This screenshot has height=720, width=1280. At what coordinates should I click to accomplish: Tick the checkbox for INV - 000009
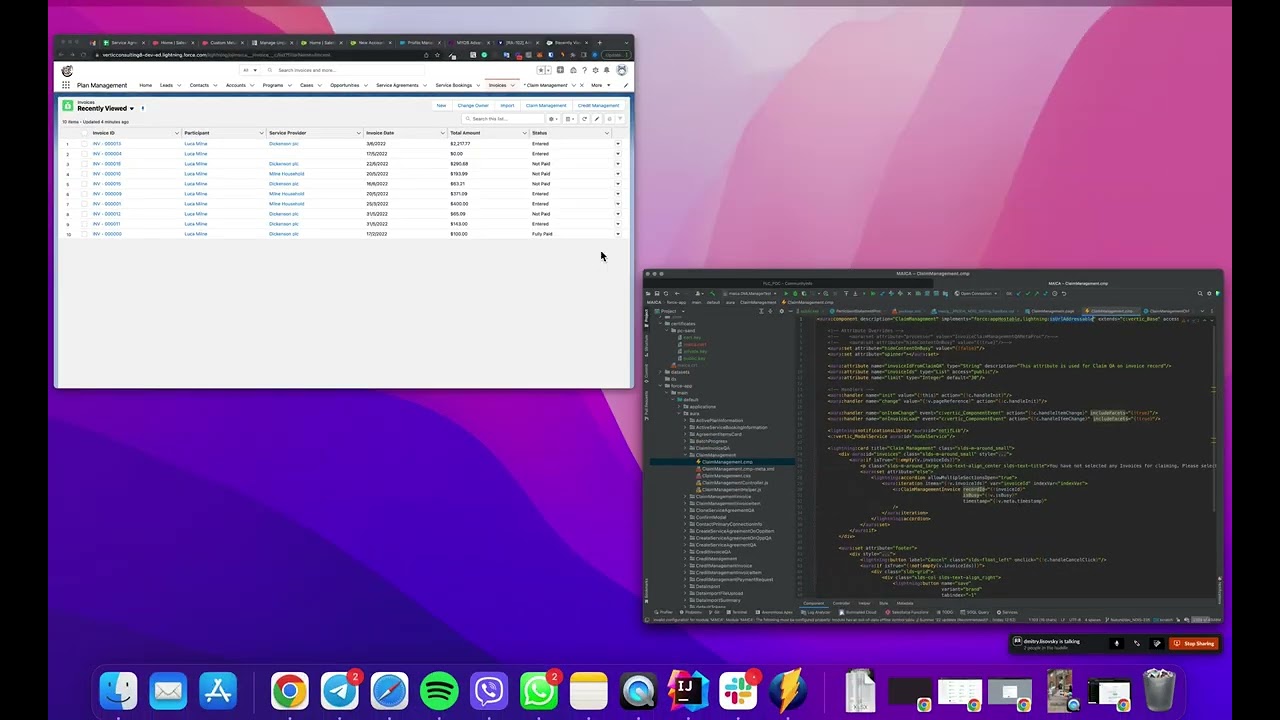(84, 194)
